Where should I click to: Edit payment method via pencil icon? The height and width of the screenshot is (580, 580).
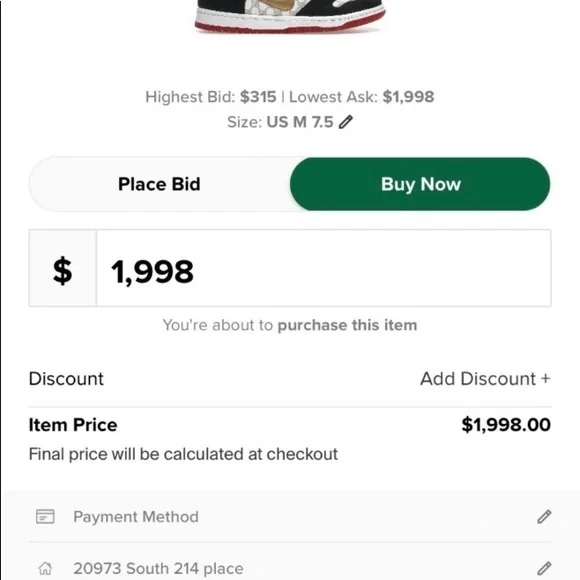(x=544, y=517)
